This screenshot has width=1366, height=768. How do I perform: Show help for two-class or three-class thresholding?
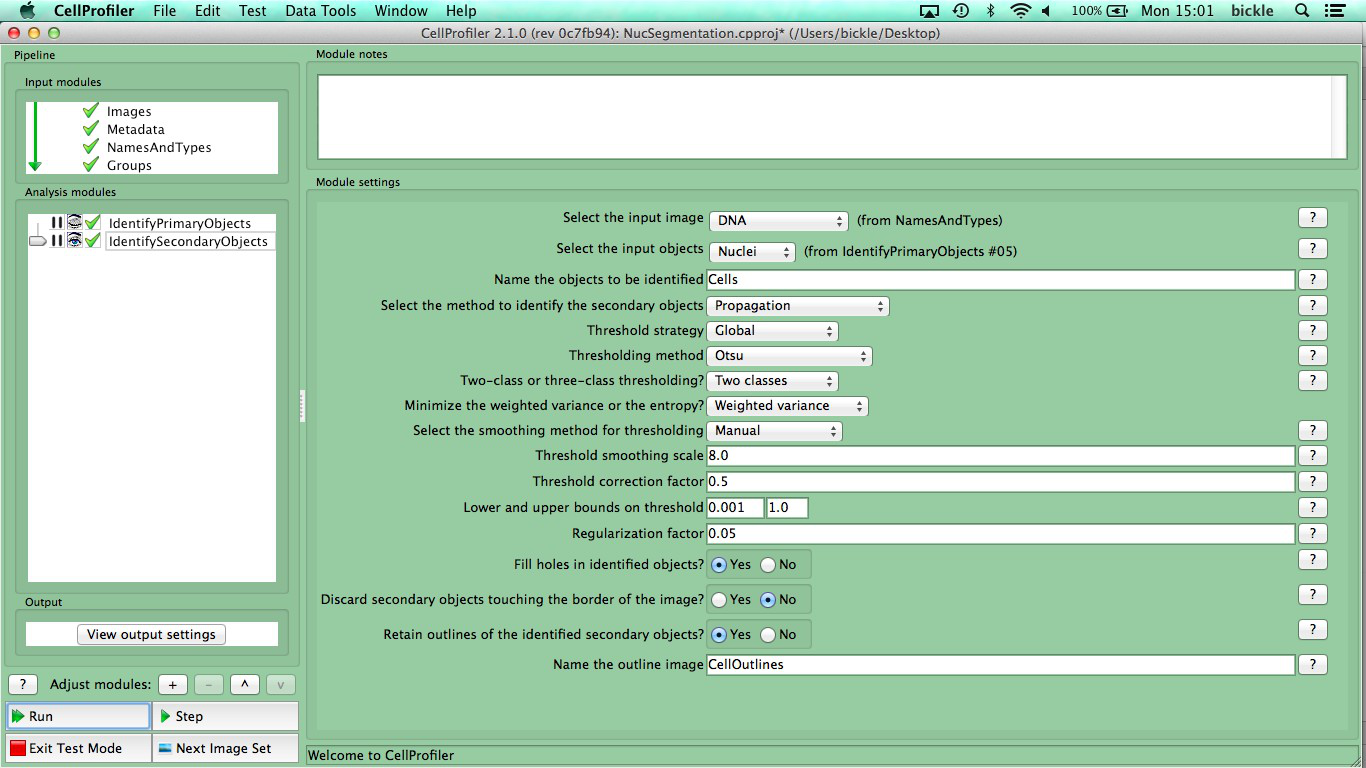(x=1312, y=380)
